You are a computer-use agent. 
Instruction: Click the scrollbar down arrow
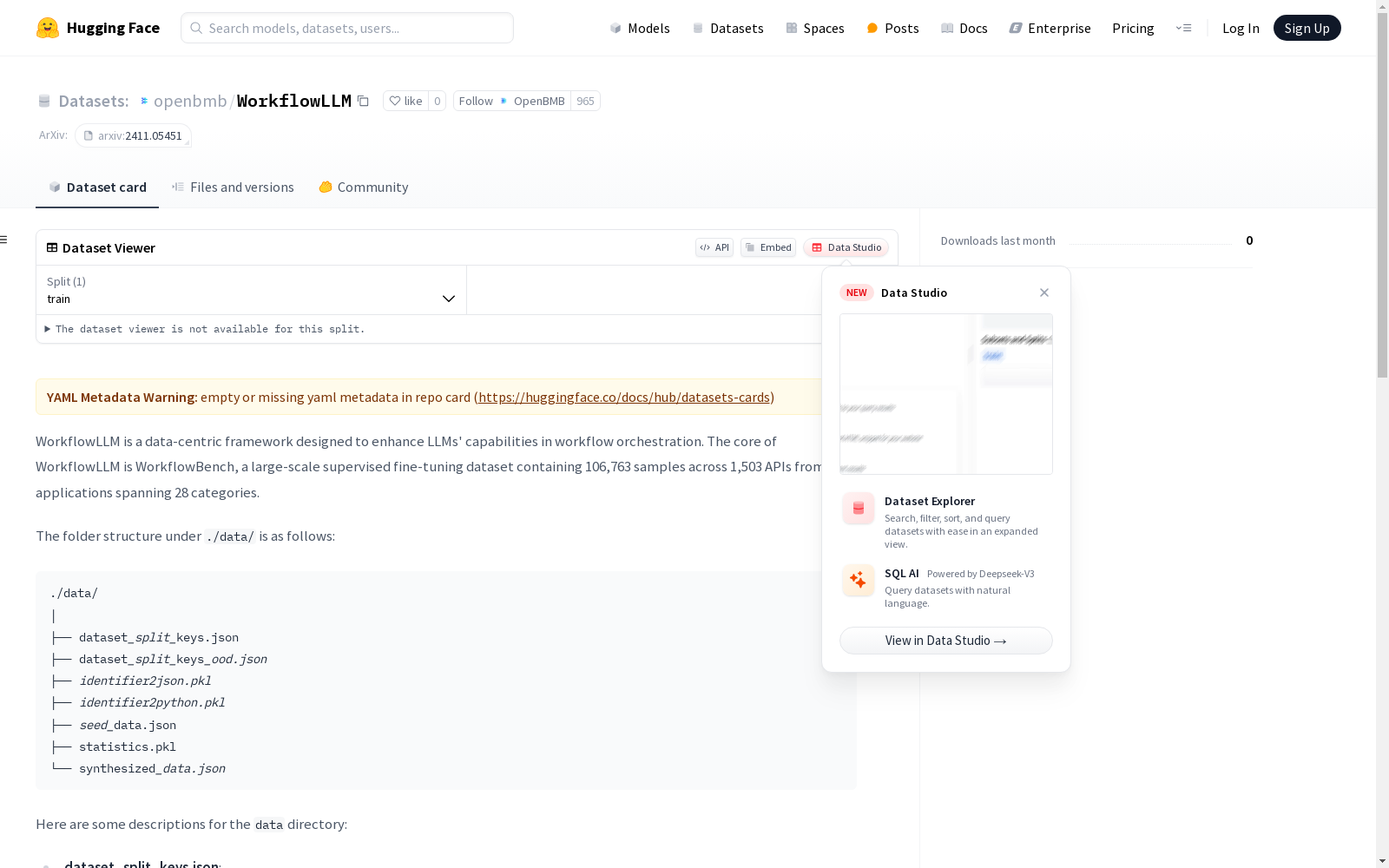tap(1382, 861)
